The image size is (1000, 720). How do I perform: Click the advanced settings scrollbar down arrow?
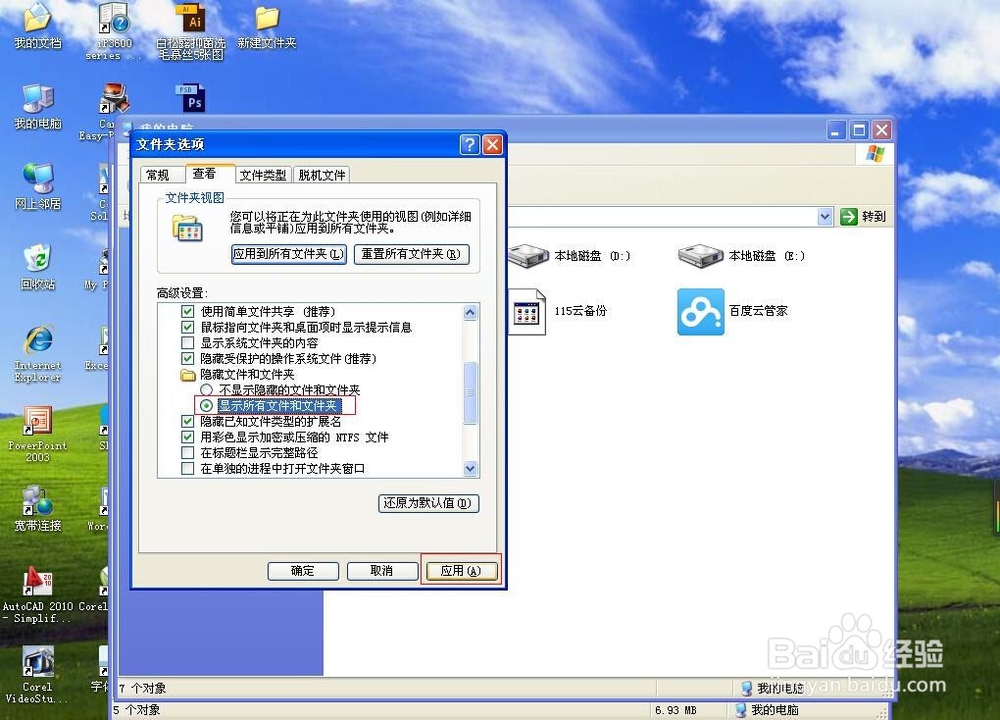coord(470,469)
